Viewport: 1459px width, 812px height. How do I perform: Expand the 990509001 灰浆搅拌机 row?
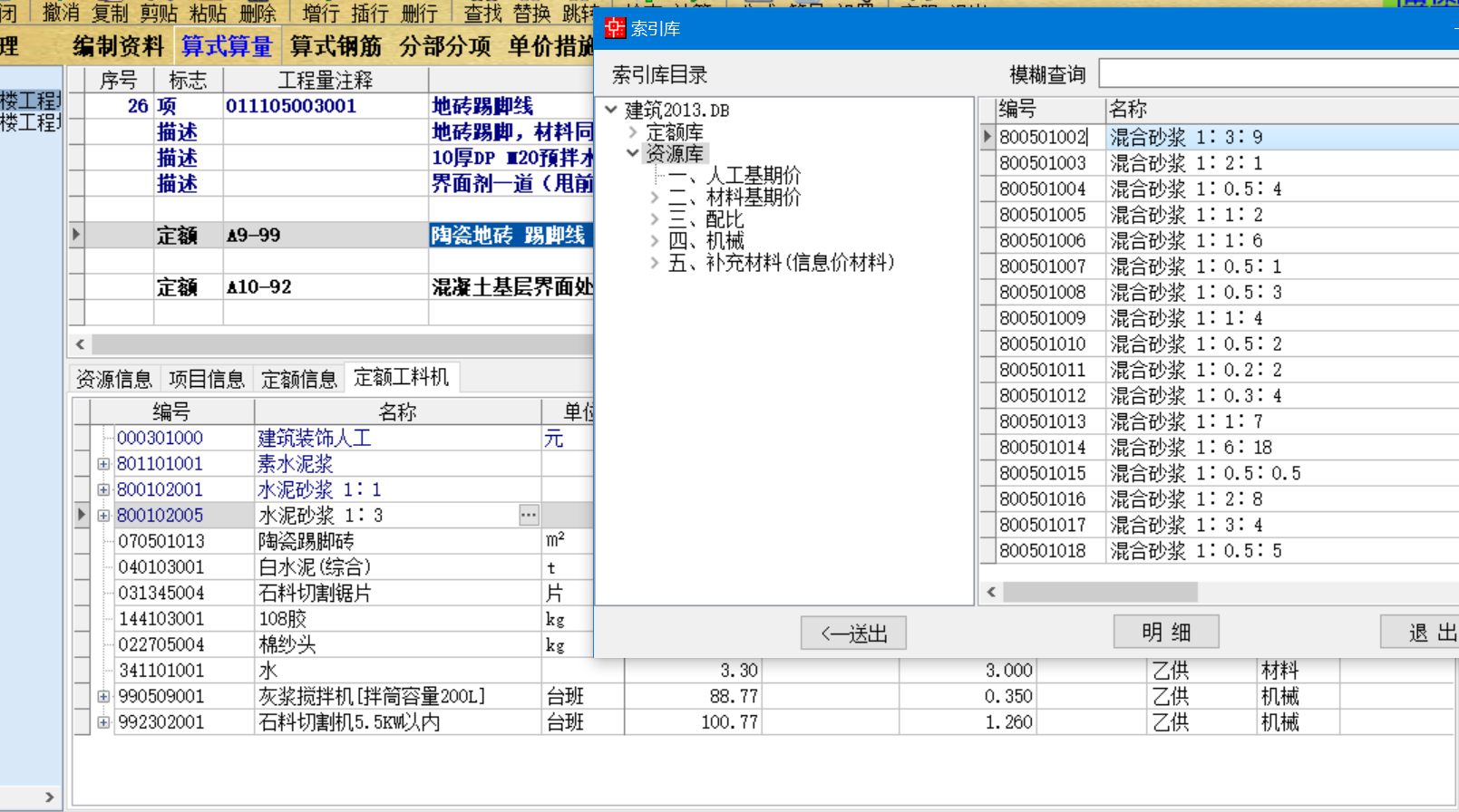(x=103, y=697)
